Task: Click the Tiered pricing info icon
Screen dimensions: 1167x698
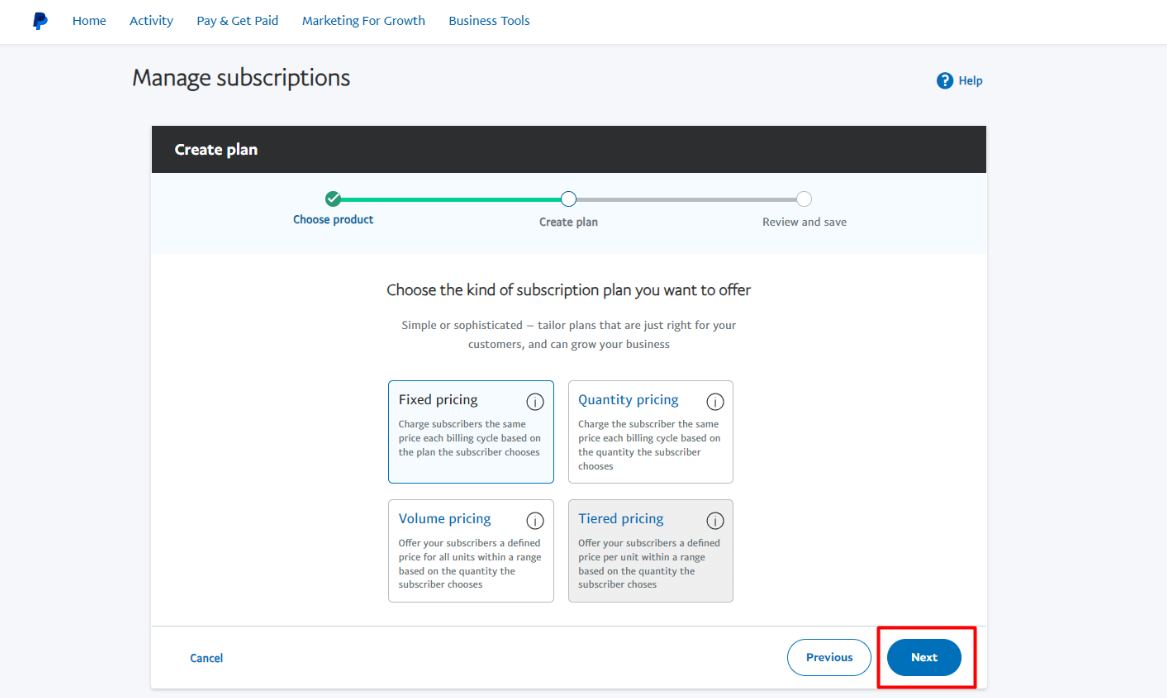Action: click(x=715, y=520)
